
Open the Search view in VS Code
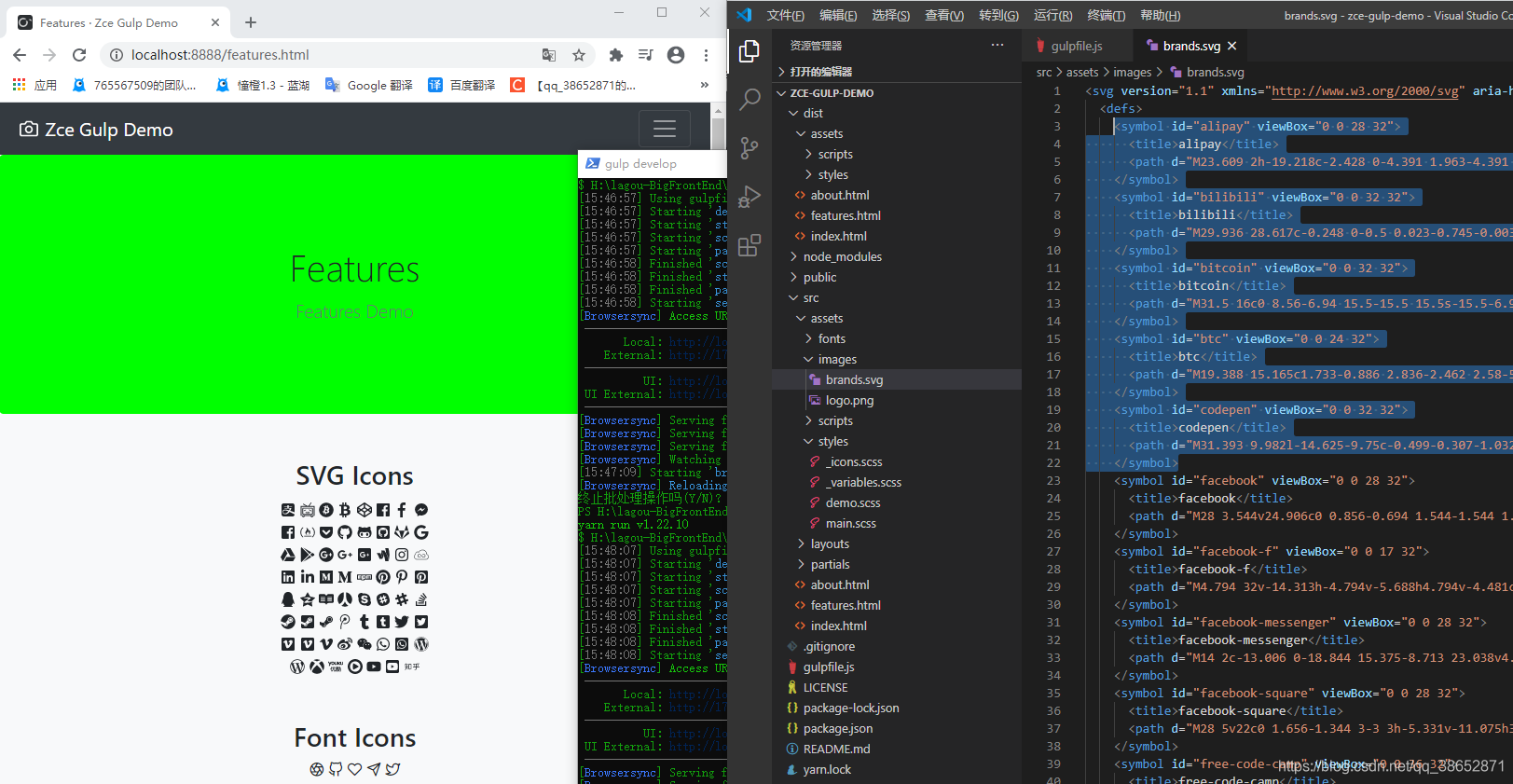pos(750,100)
